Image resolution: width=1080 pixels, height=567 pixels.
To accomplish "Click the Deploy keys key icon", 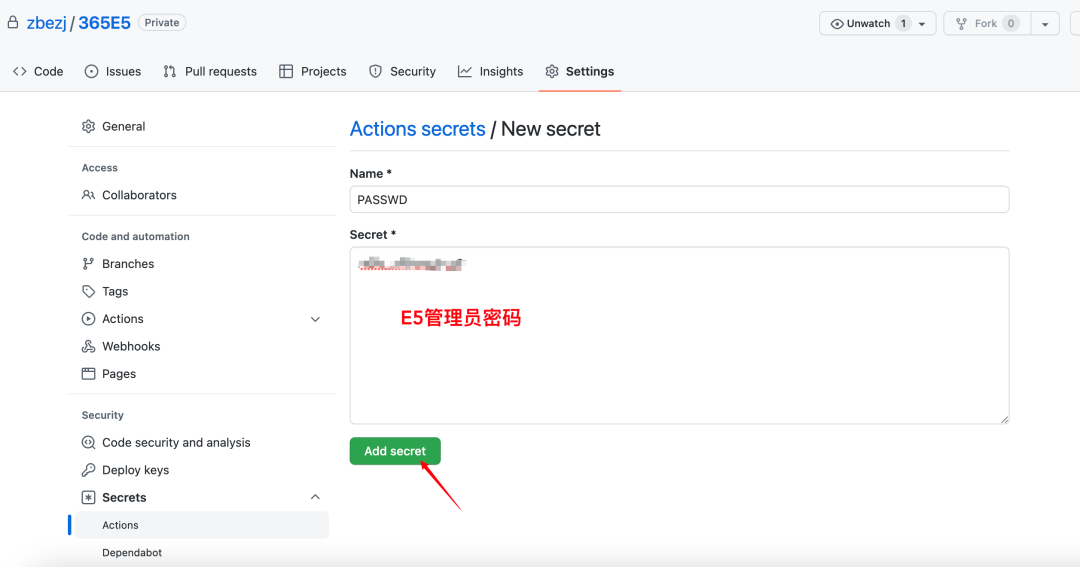I will coord(88,470).
